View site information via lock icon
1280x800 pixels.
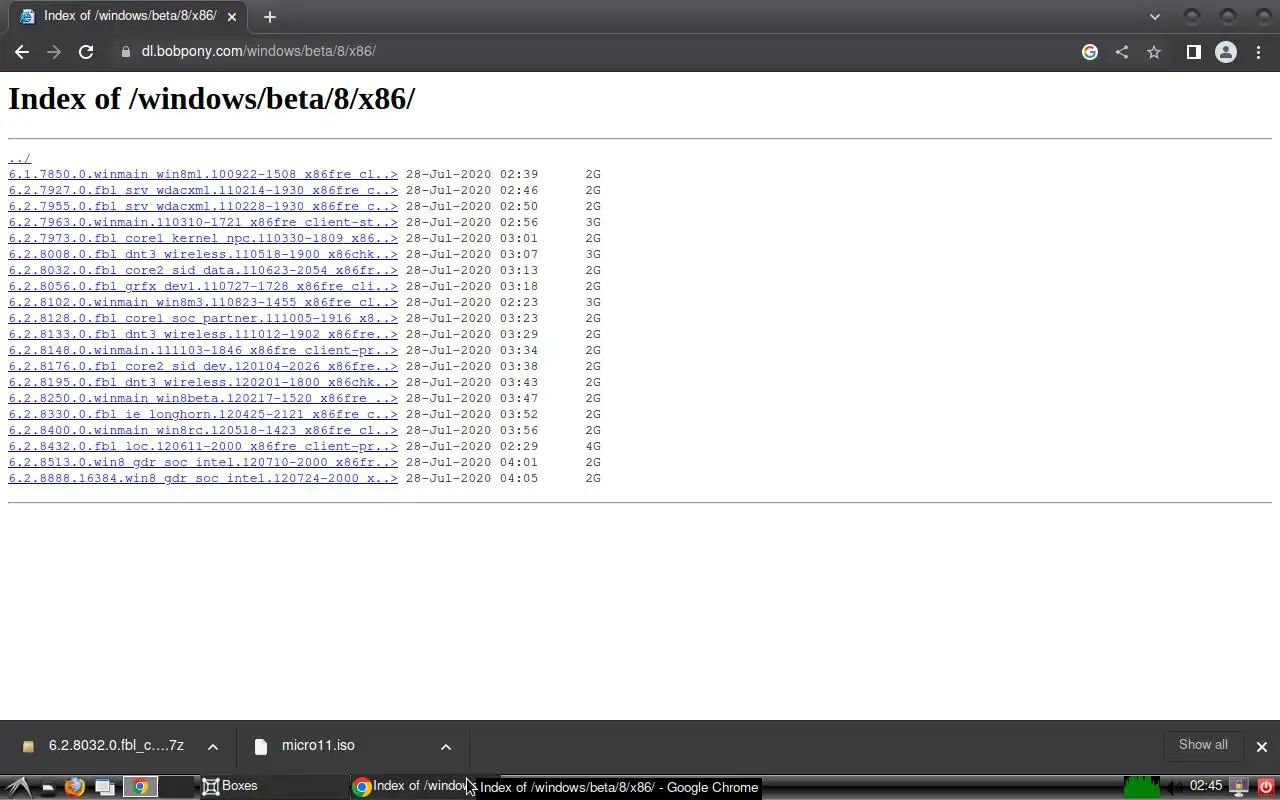125,52
